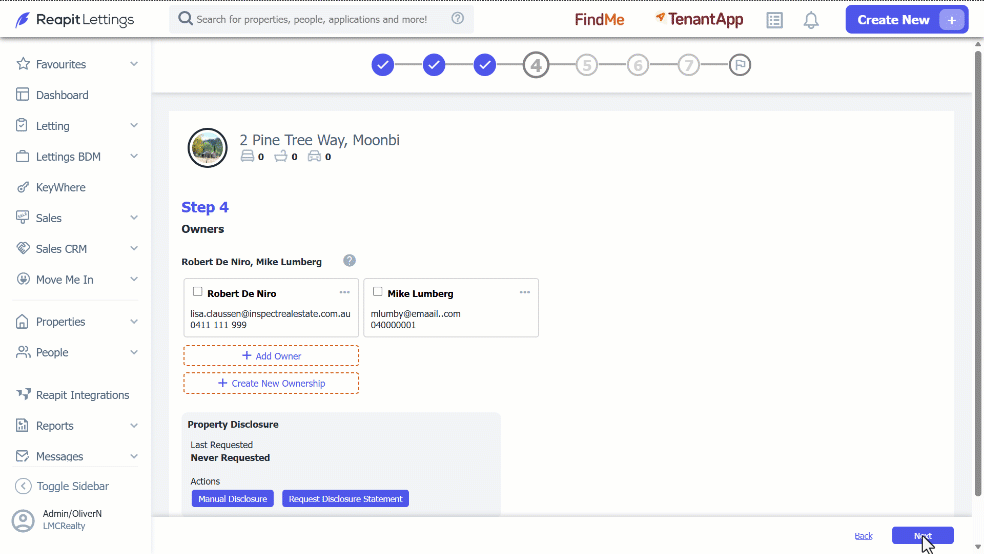
Task: Tick the Mike Lumberg owner checkbox
Action: (378, 292)
